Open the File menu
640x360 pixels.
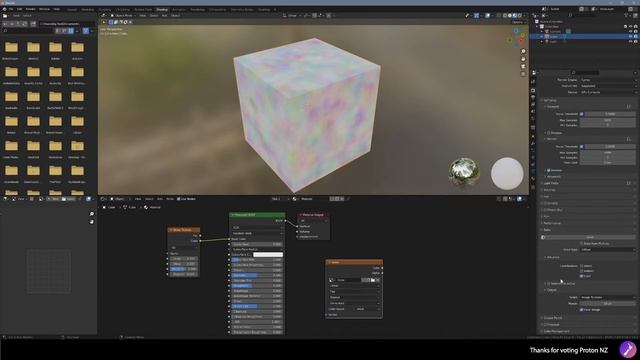tap(11, 9)
